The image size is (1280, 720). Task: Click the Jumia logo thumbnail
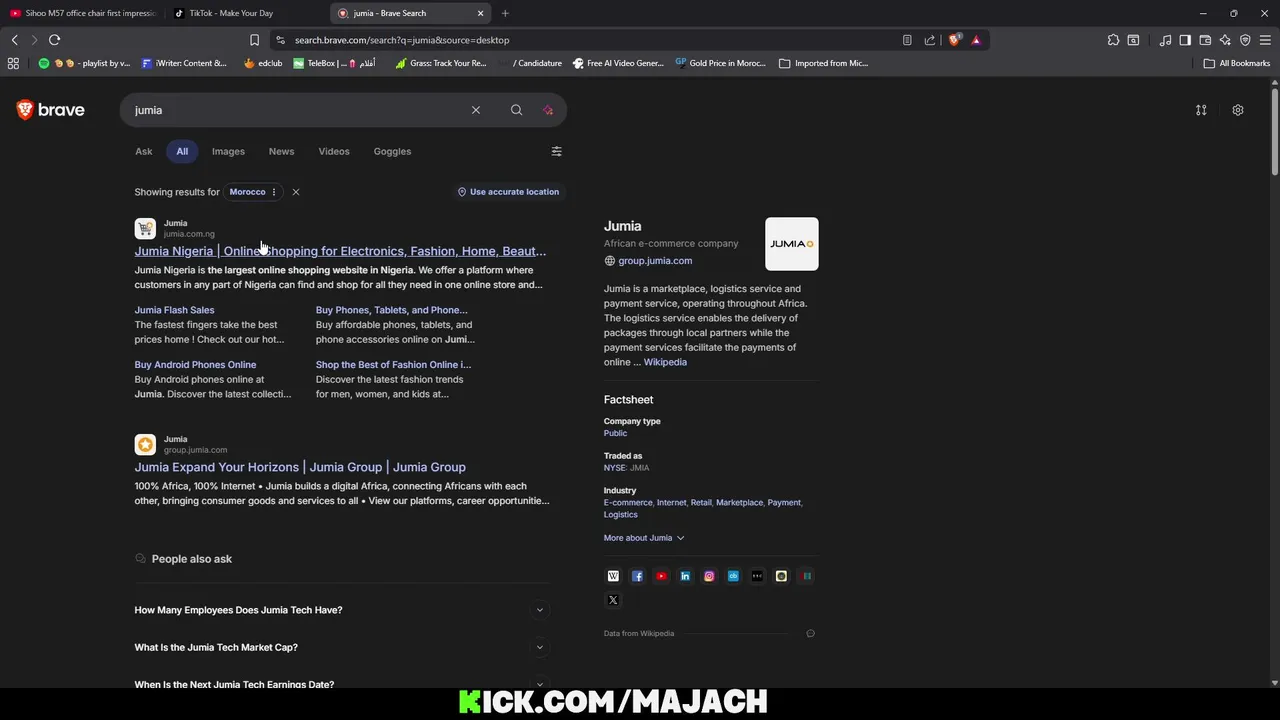pyautogui.click(x=792, y=244)
